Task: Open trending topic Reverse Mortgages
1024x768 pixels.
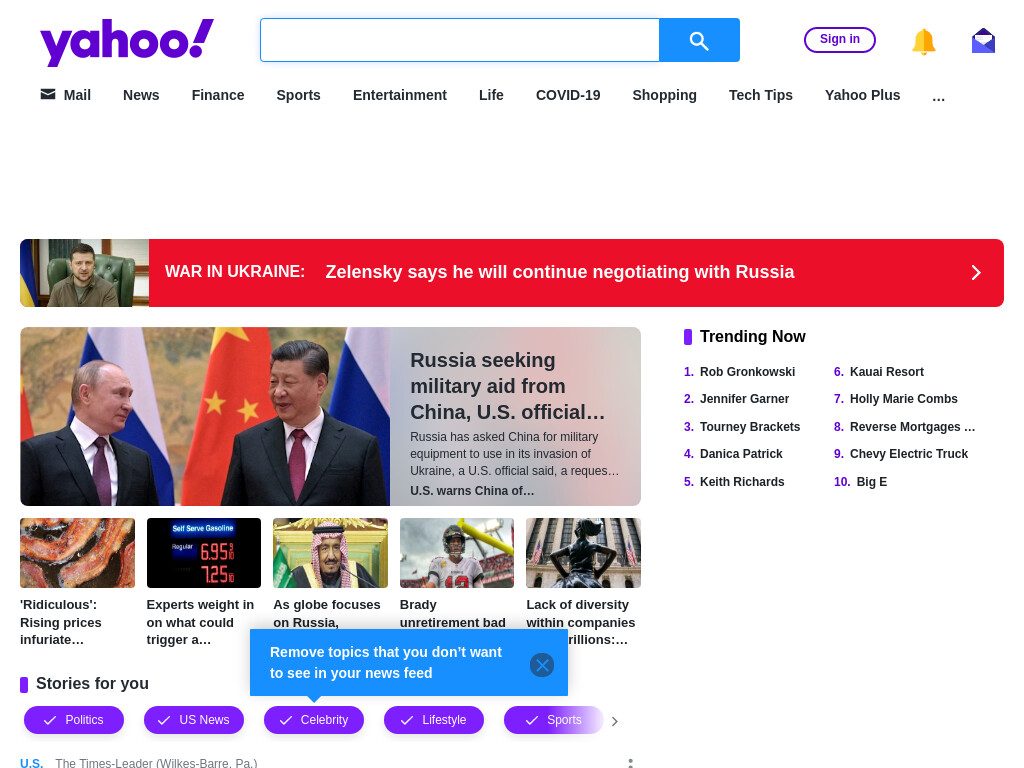Action: click(912, 426)
